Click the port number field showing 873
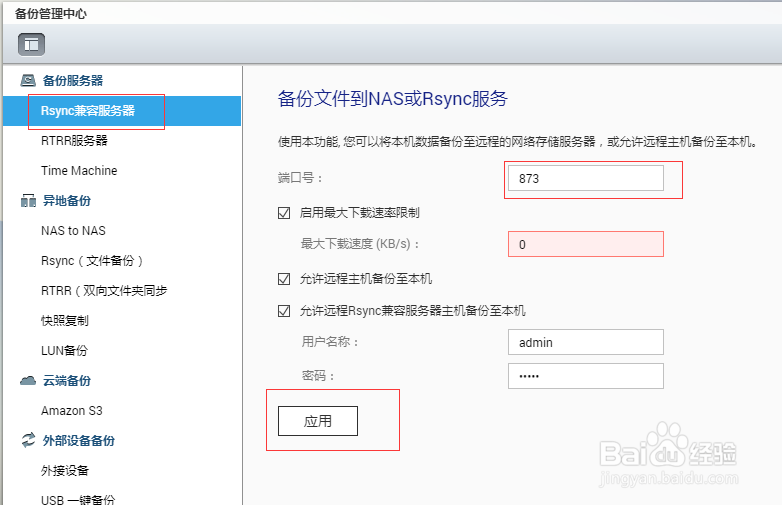Image resolution: width=782 pixels, height=505 pixels. (x=585, y=178)
